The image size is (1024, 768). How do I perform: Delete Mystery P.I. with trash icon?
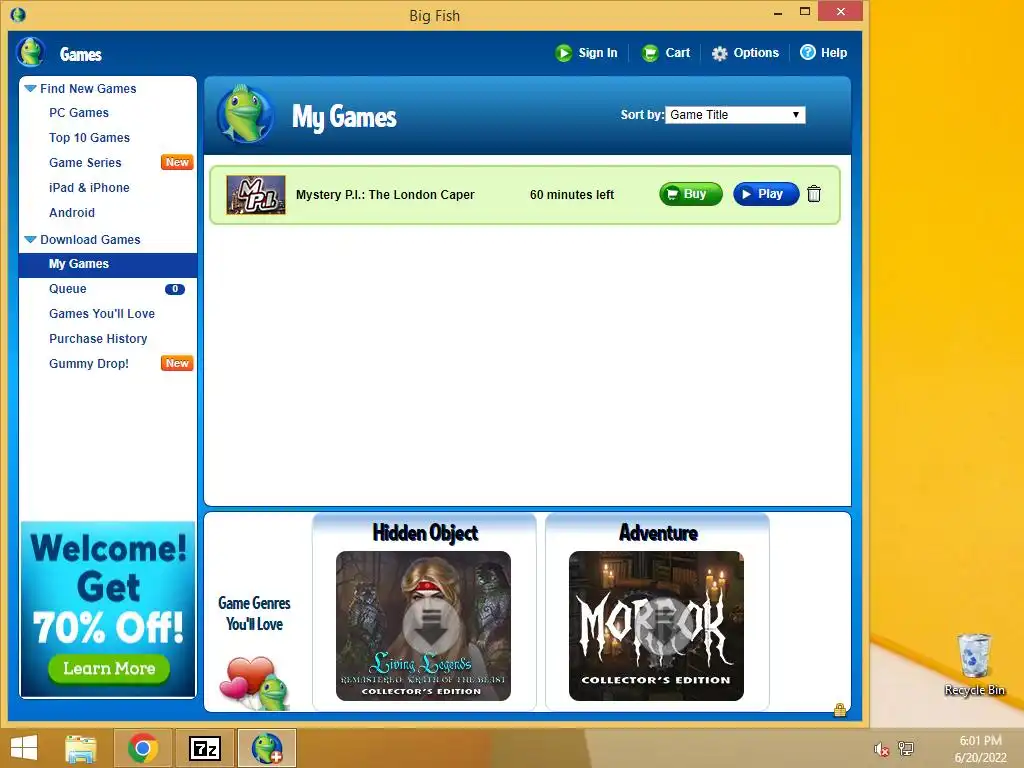(814, 194)
